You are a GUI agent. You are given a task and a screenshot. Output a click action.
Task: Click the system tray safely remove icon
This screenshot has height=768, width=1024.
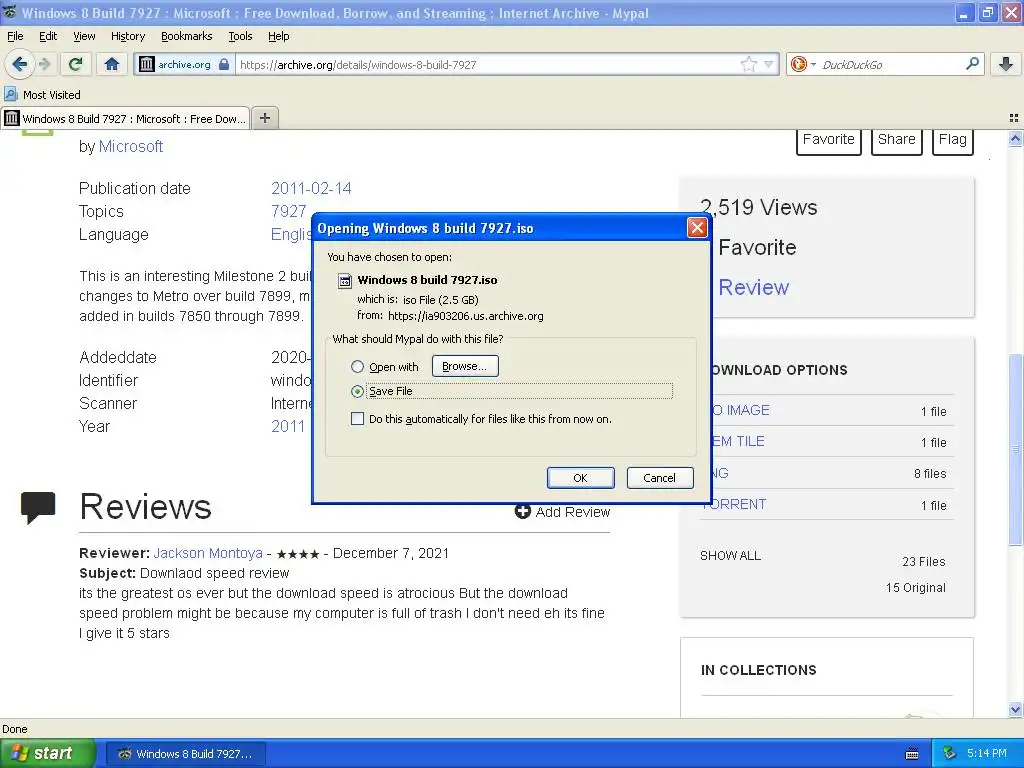pos(950,753)
